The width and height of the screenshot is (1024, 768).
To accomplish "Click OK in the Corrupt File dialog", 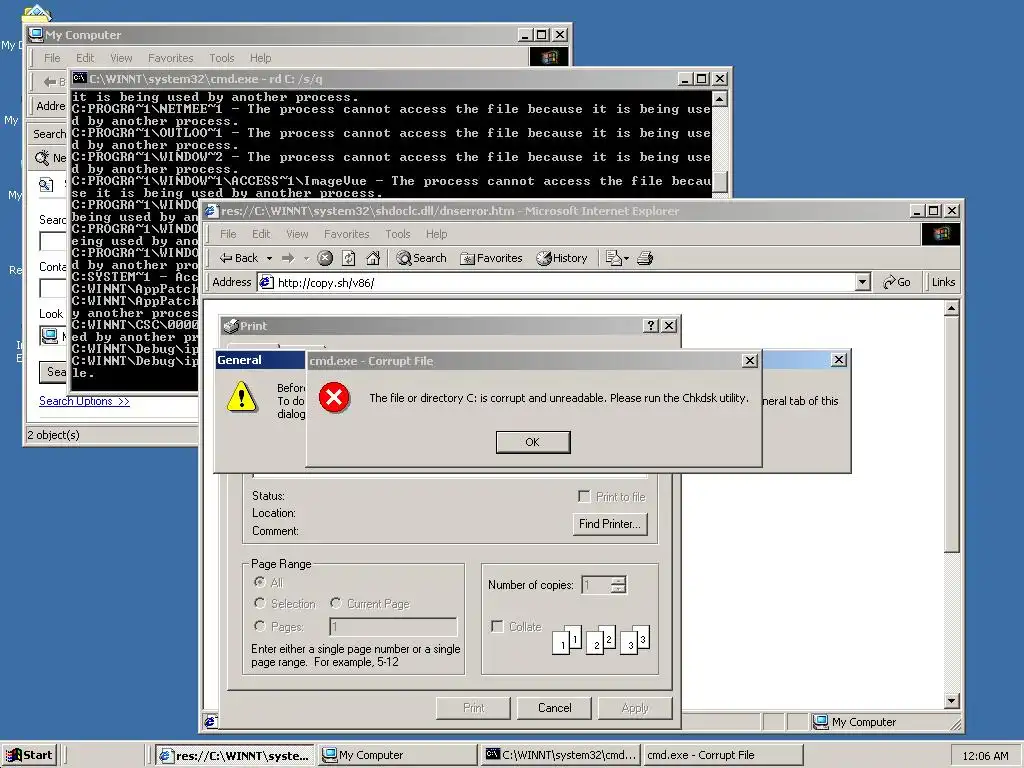I will pyautogui.click(x=533, y=442).
